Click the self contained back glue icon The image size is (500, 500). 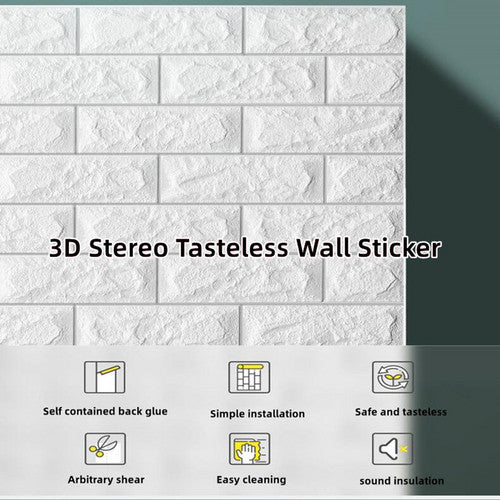(105, 377)
